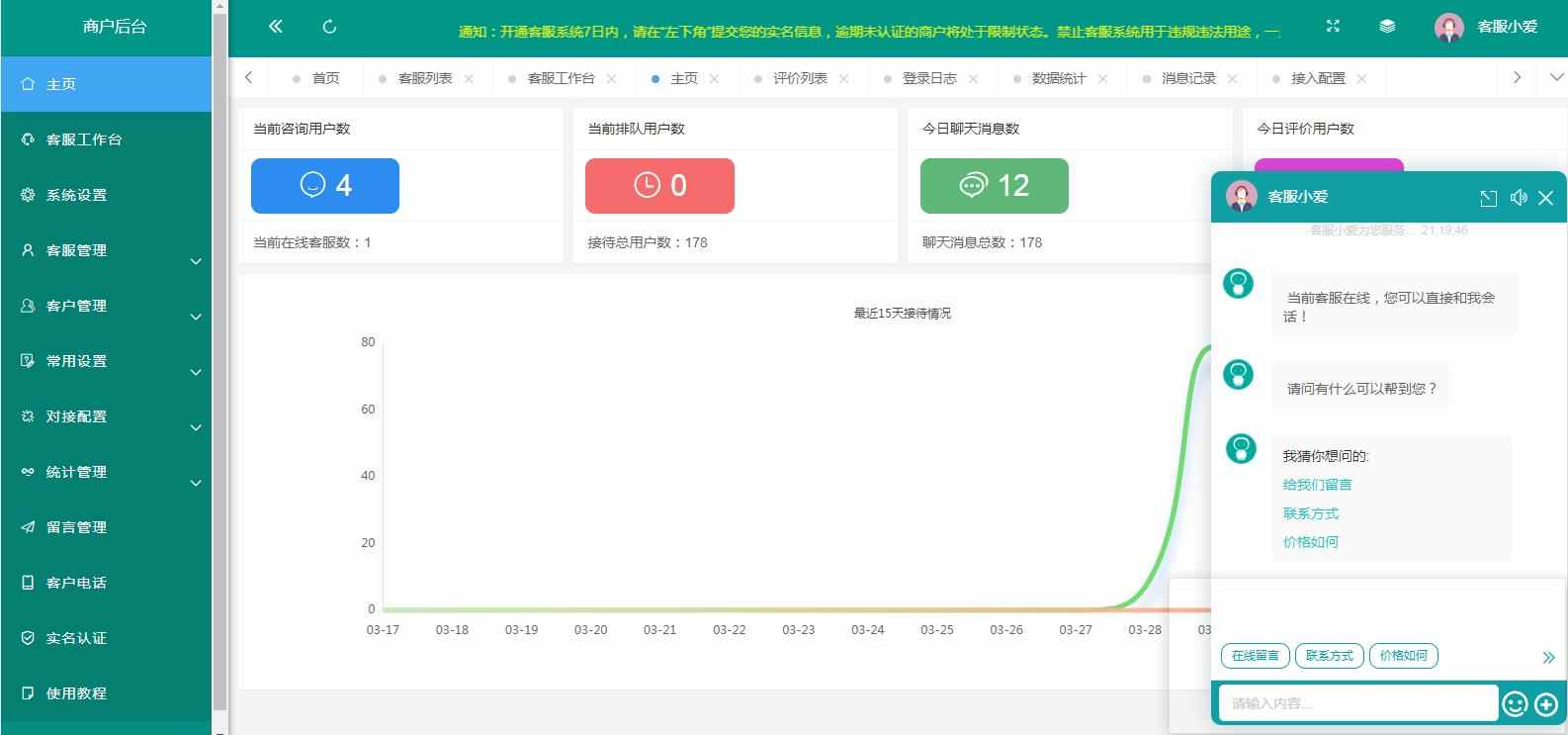Open 留言管理 in sidebar
The image size is (1568, 735).
[x=106, y=527]
